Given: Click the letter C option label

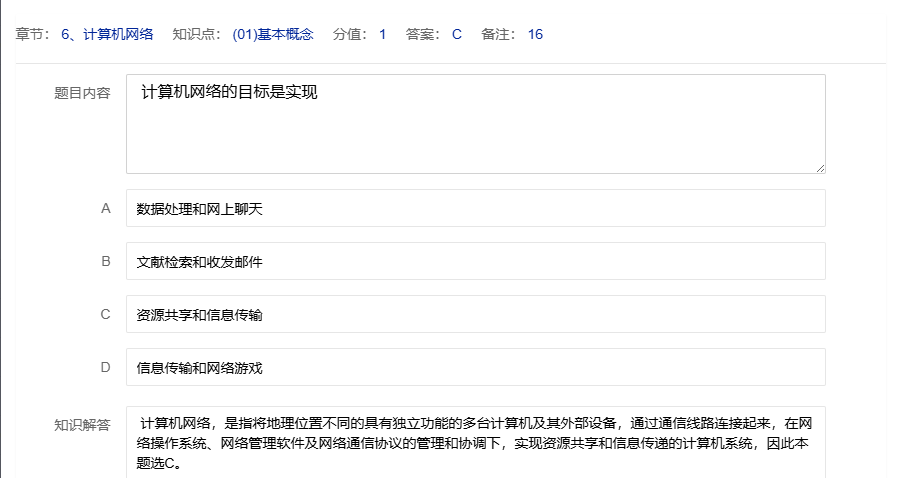Looking at the screenshot, I should [105, 315].
